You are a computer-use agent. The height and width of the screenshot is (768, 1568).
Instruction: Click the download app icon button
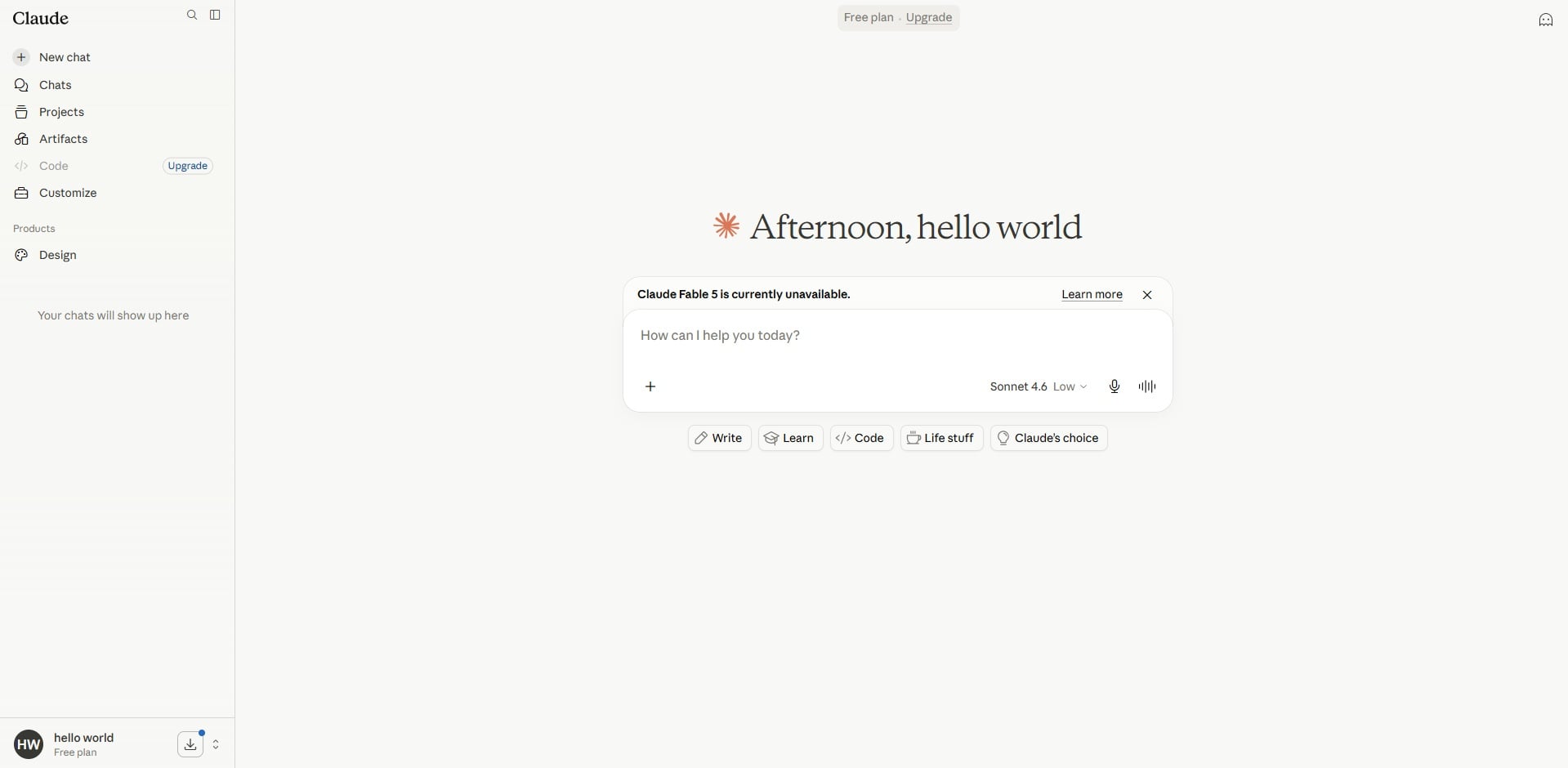click(190, 744)
